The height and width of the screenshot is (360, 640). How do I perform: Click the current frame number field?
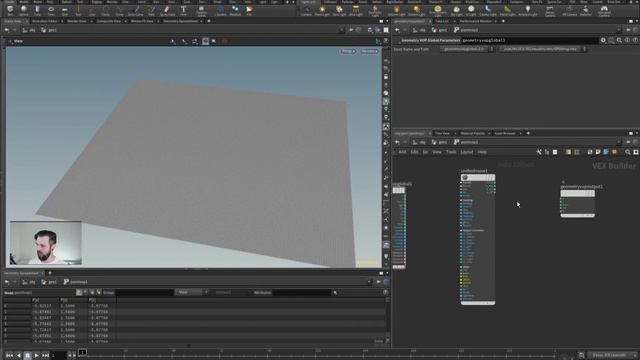tap(58, 356)
